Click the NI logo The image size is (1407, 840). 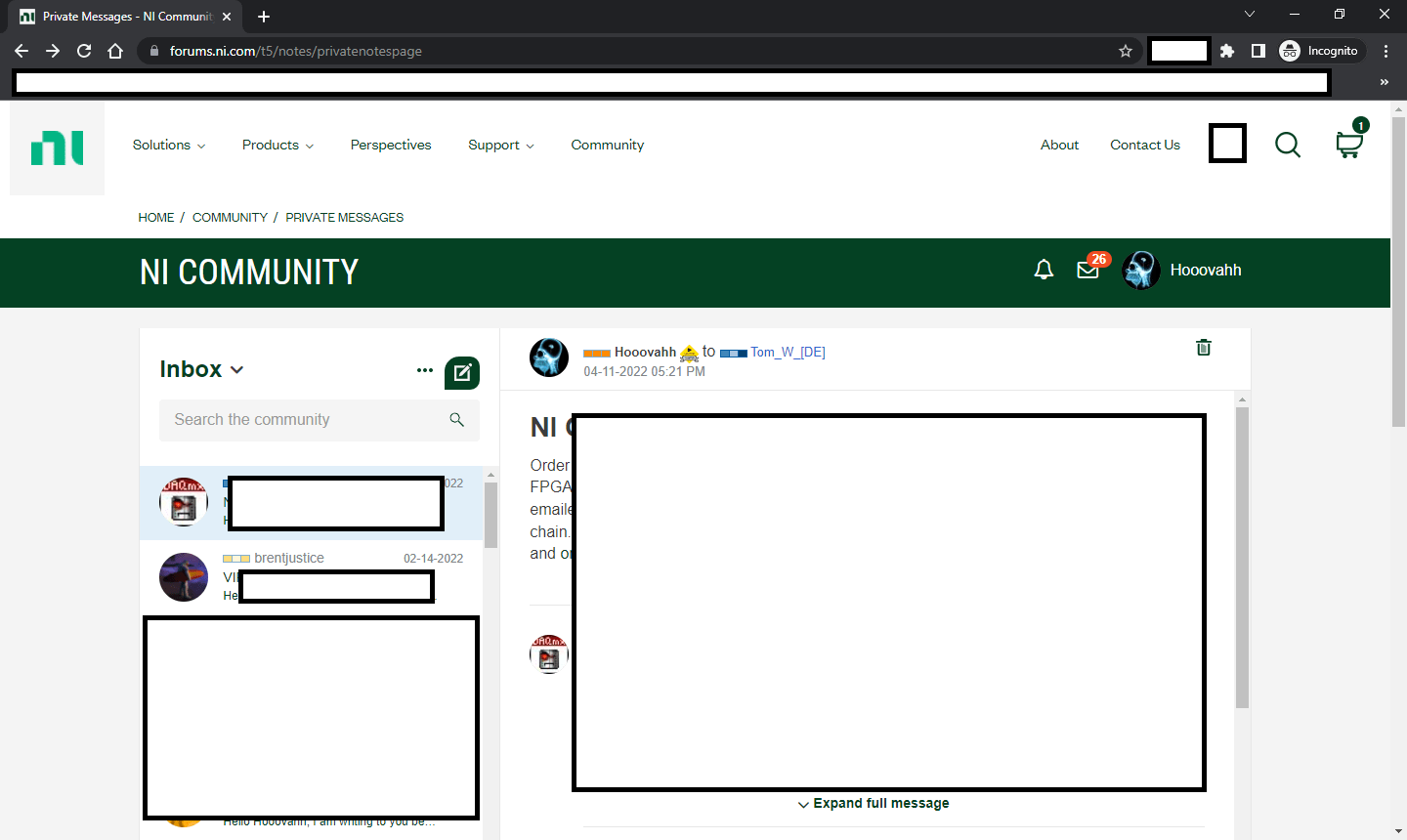coord(57,145)
